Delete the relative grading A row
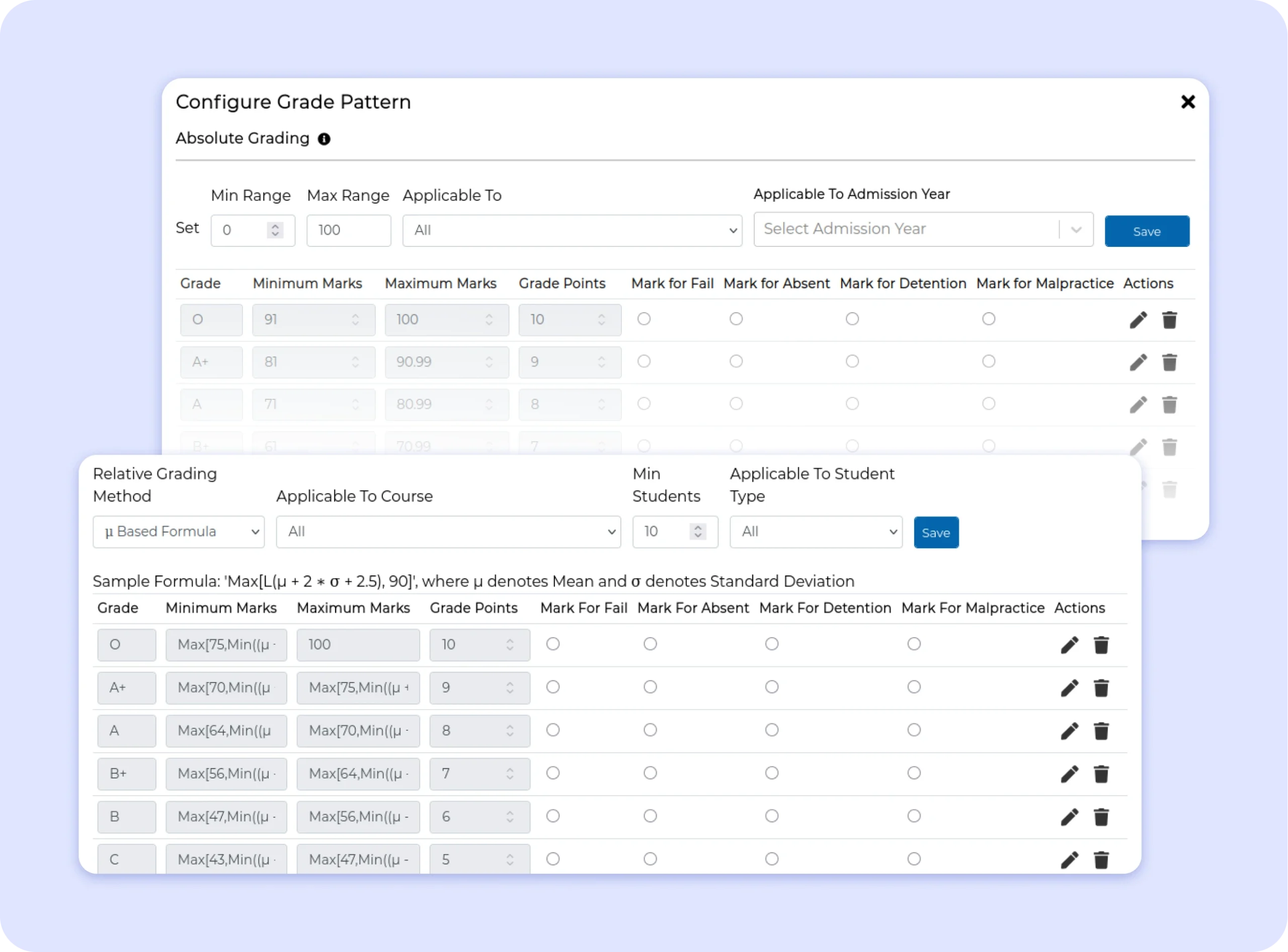 (1101, 731)
